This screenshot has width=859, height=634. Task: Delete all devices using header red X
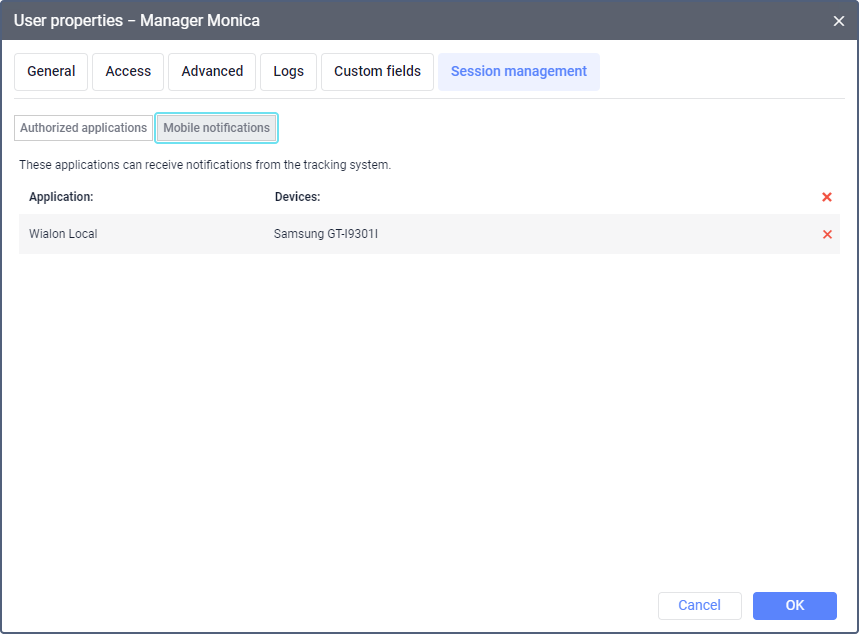827,197
